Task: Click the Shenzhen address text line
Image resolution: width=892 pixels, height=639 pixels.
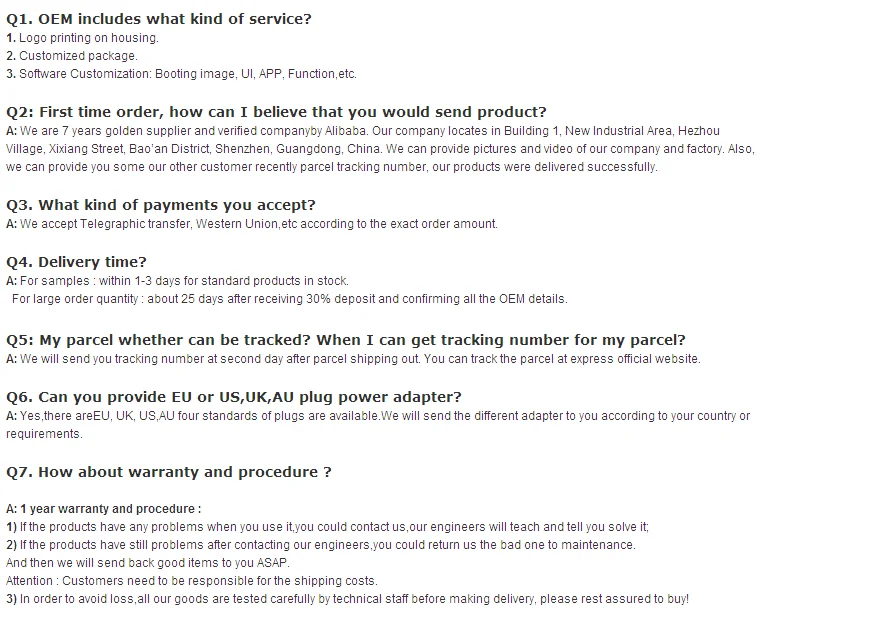Action: (x=380, y=149)
